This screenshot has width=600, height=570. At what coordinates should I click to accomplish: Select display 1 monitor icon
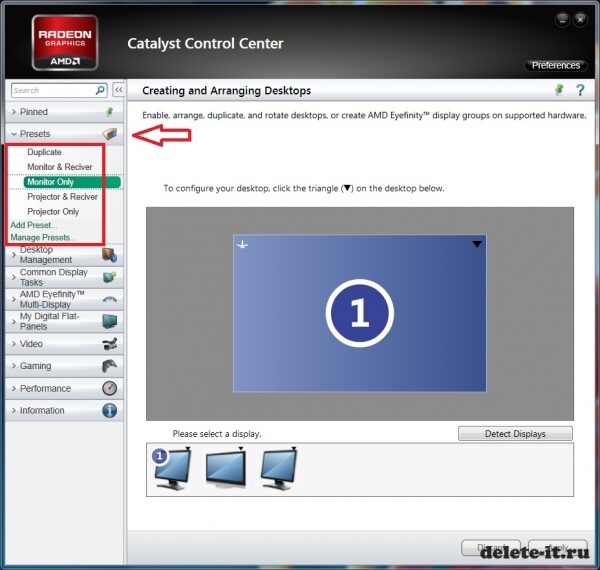[x=172, y=469]
